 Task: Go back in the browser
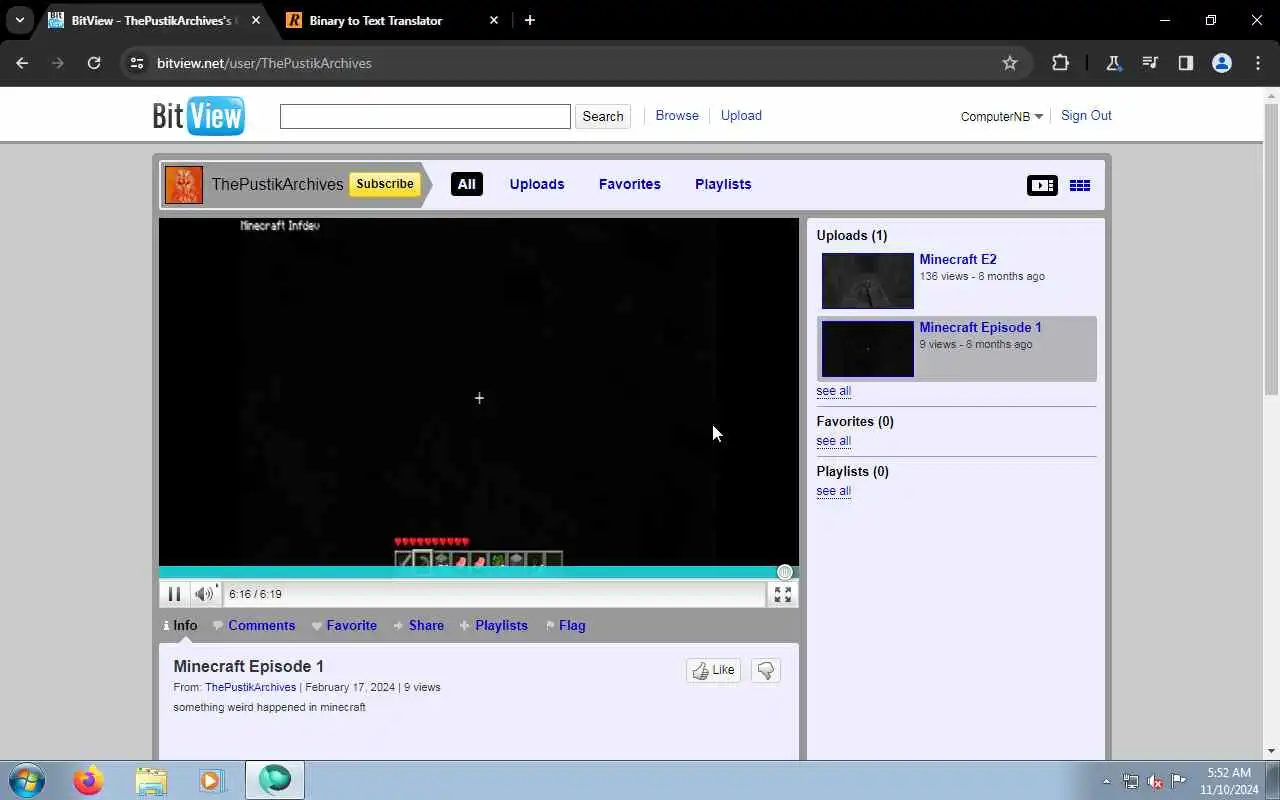pyautogui.click(x=22, y=63)
